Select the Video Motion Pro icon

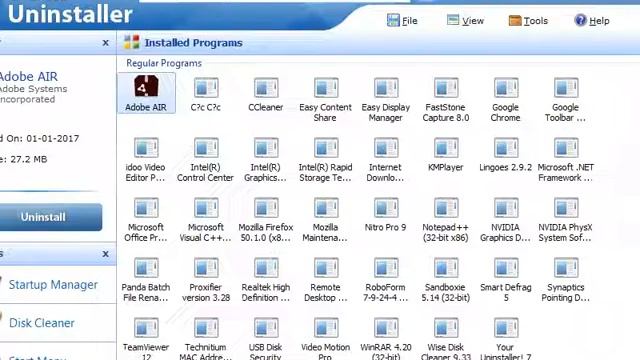(x=326, y=327)
